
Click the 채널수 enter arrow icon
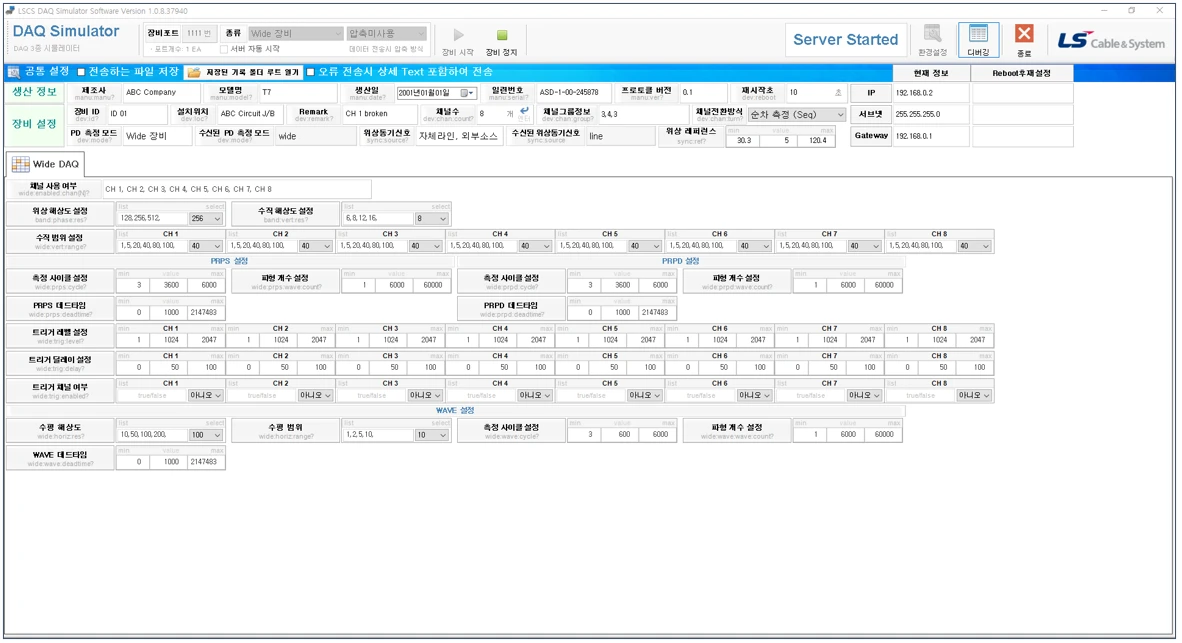(524, 111)
